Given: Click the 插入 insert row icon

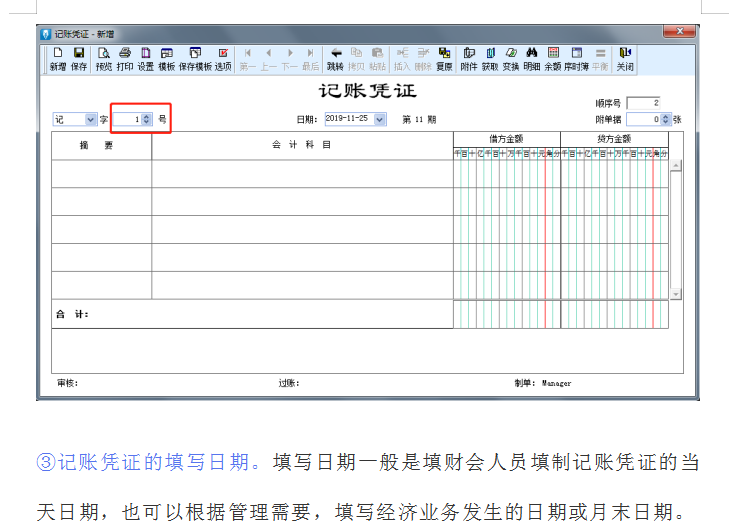Looking at the screenshot, I should [402, 59].
